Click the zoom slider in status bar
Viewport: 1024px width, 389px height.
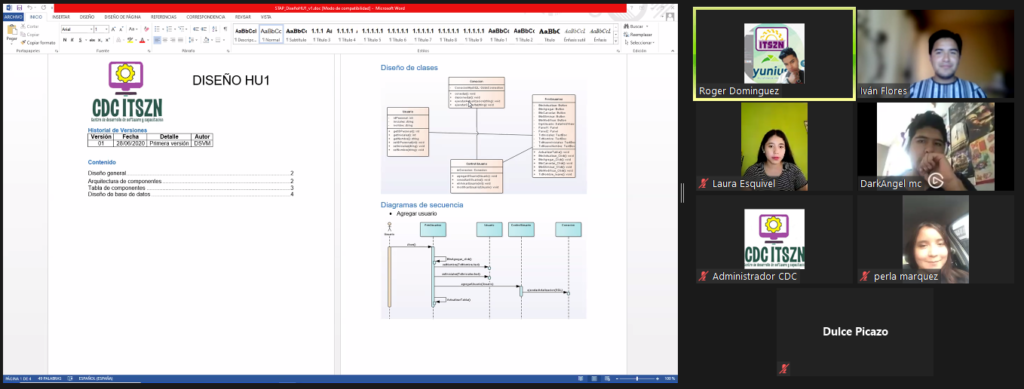pos(637,379)
